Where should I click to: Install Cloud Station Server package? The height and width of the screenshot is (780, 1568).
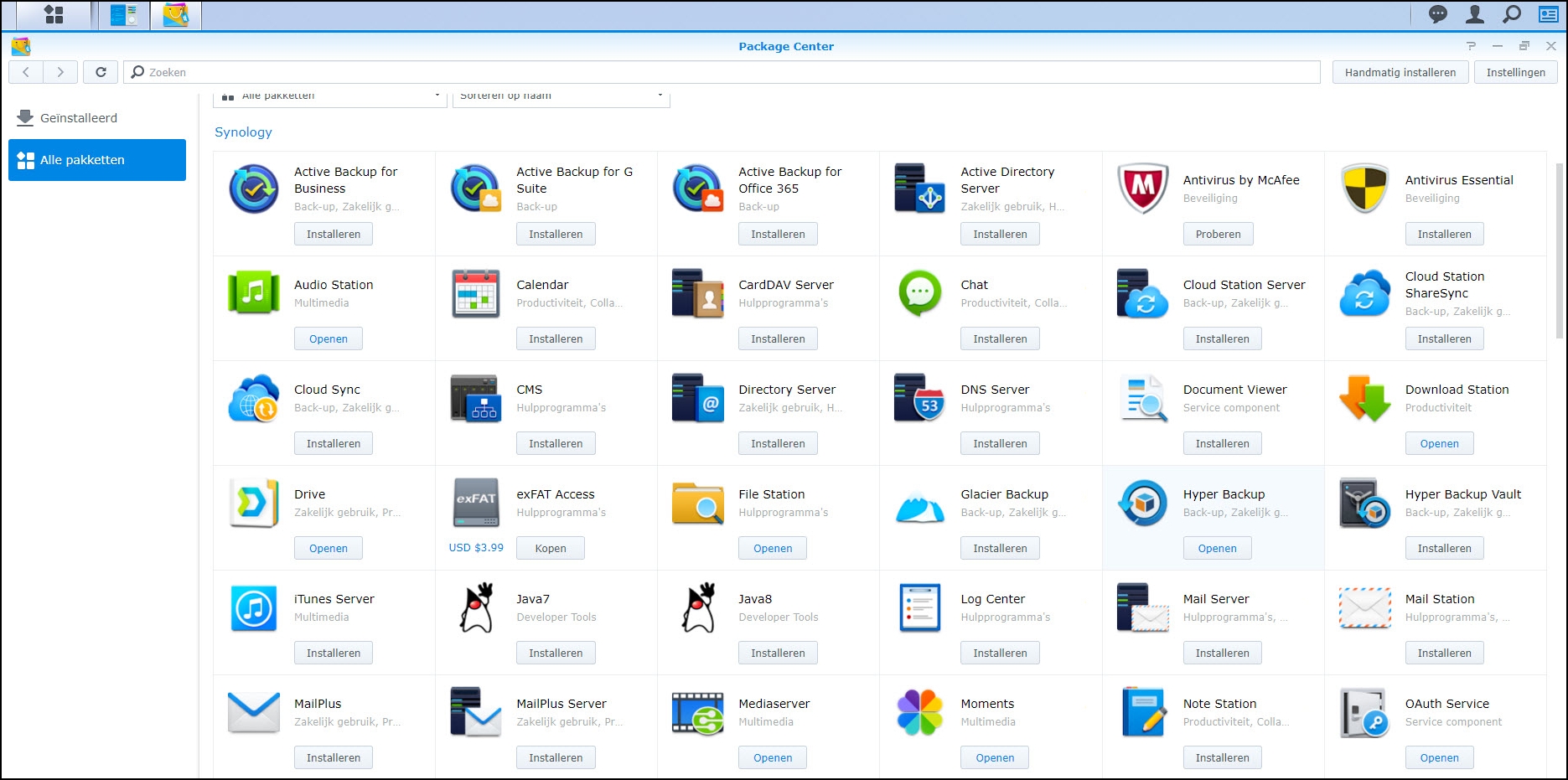[x=1222, y=339]
